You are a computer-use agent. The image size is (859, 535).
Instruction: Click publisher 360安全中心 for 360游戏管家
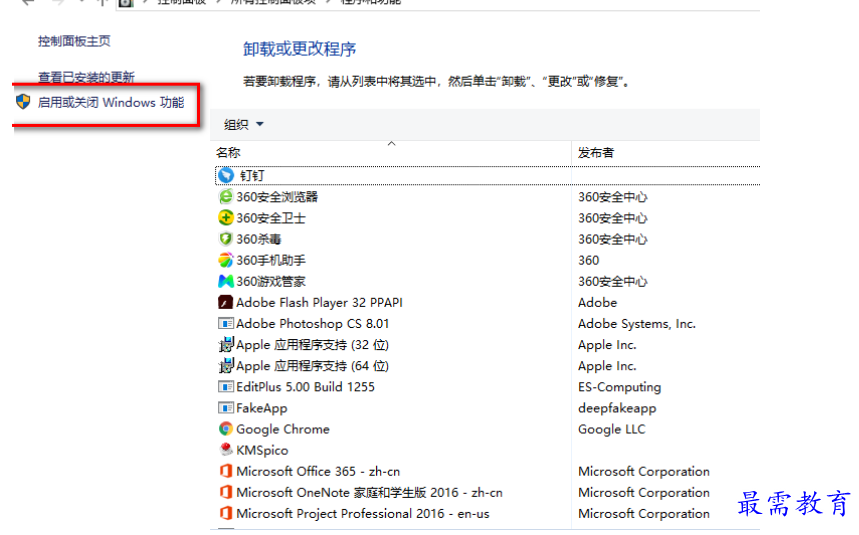612,281
